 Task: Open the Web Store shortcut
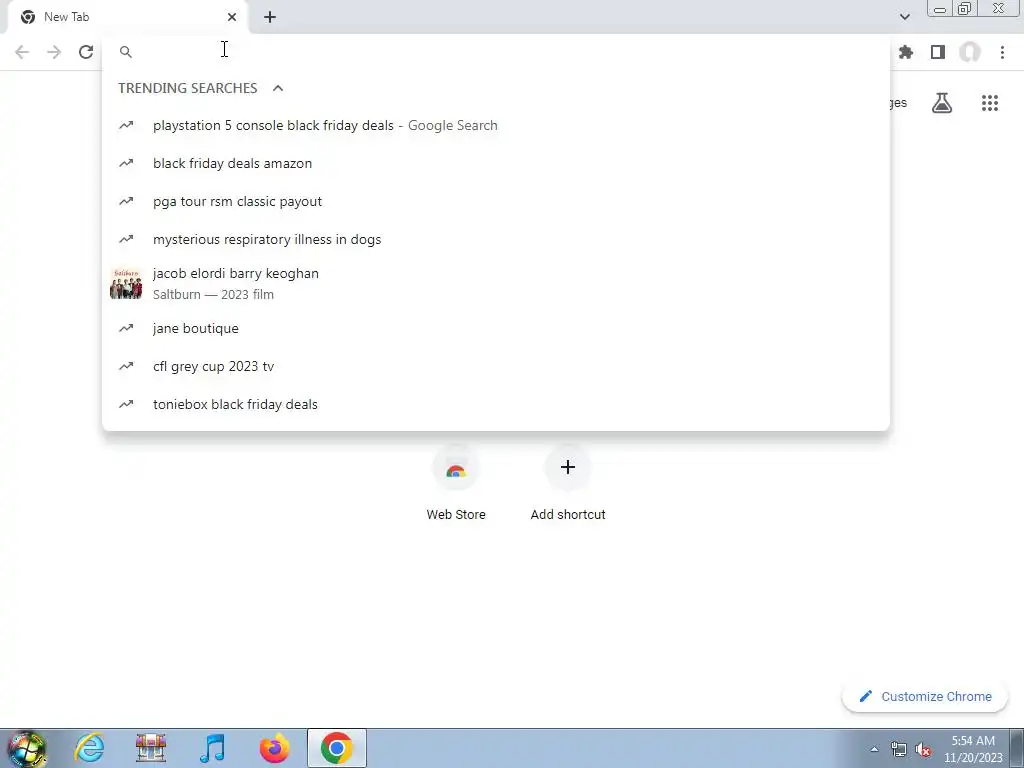coord(456,483)
